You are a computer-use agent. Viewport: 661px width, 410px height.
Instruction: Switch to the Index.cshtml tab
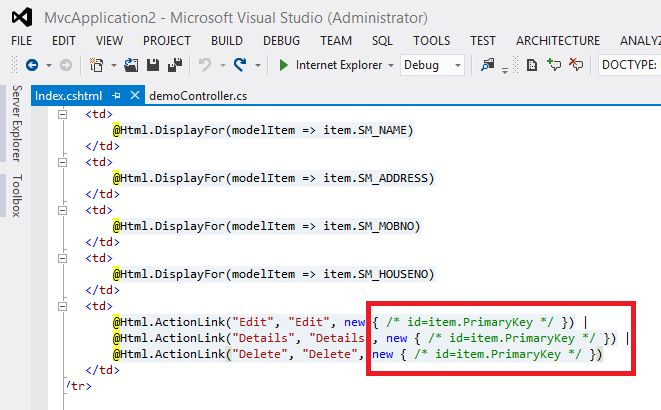click(68, 96)
